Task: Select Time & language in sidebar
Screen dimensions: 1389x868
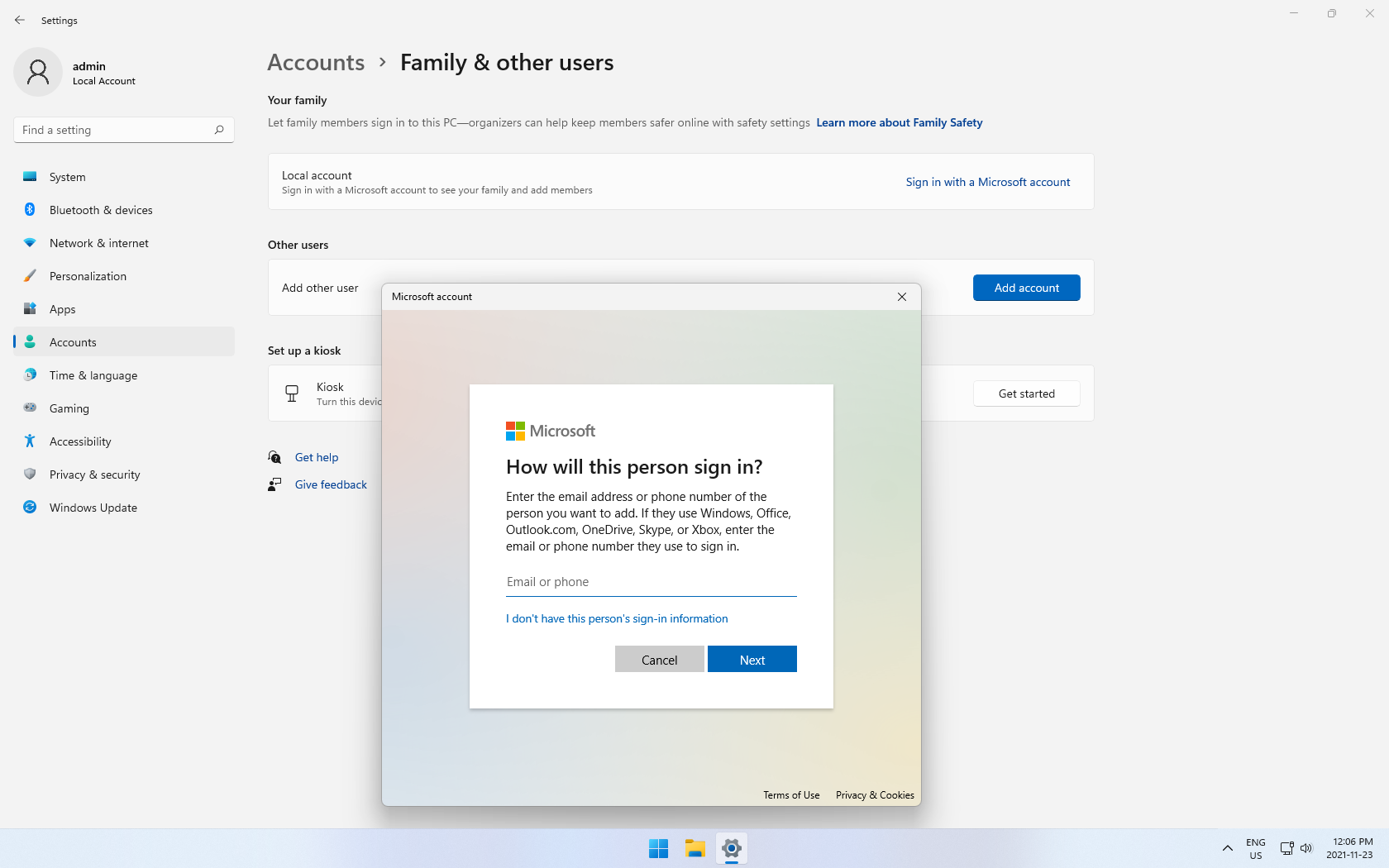Action: click(x=93, y=375)
